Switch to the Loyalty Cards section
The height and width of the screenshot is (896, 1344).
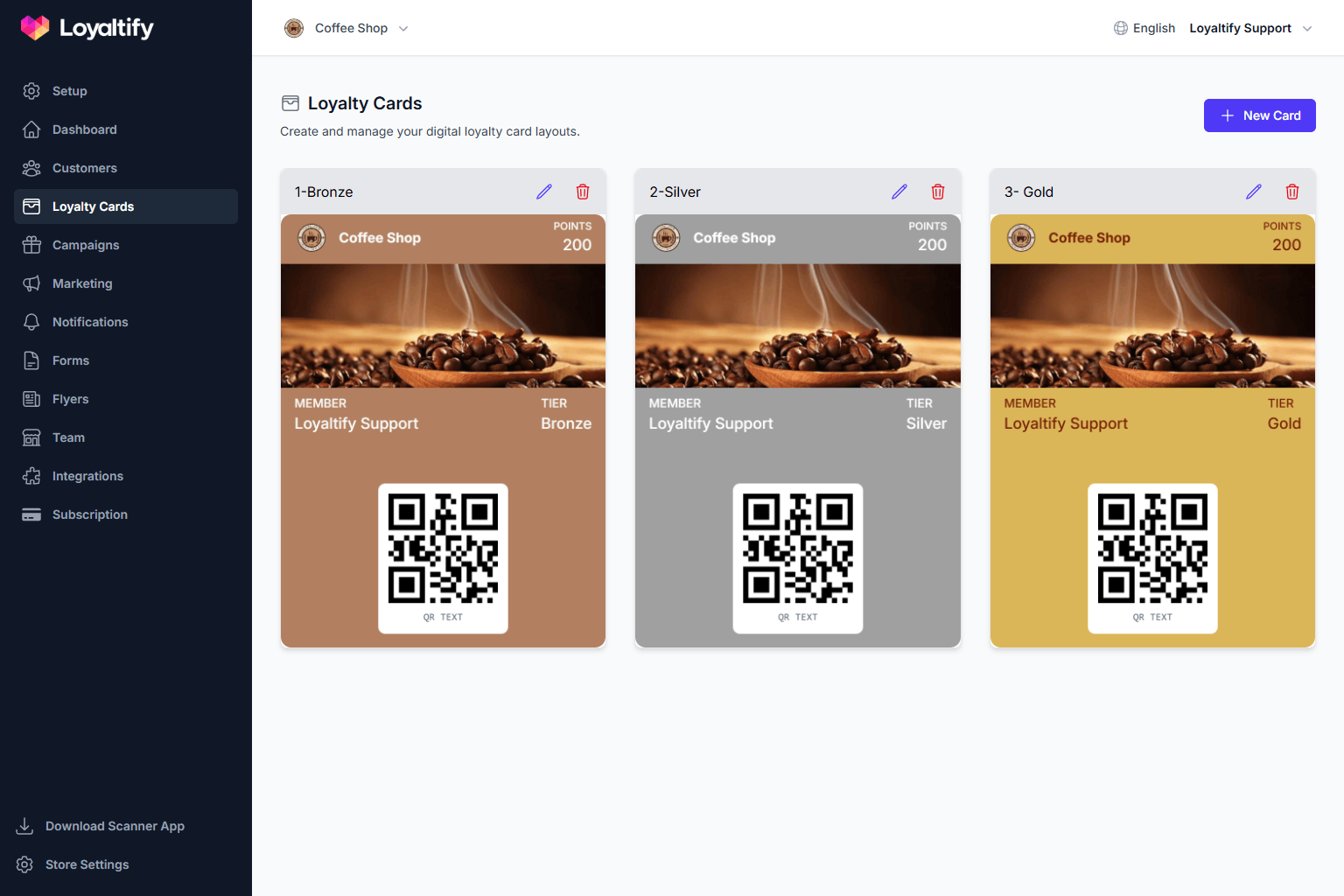94,206
